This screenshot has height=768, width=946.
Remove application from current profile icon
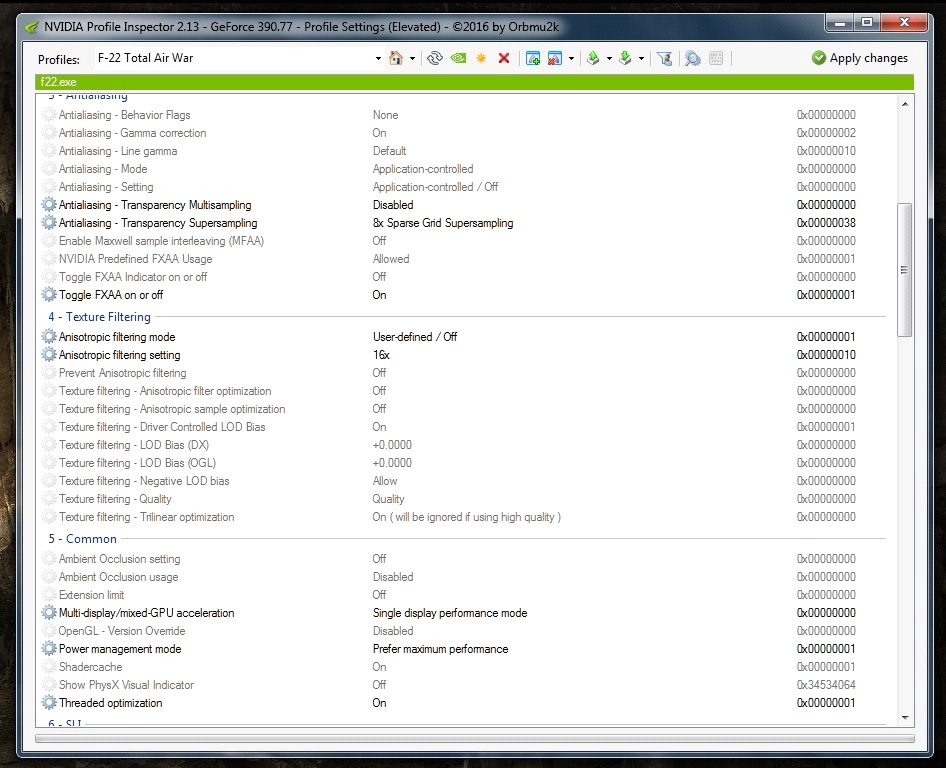pyautogui.click(x=555, y=58)
